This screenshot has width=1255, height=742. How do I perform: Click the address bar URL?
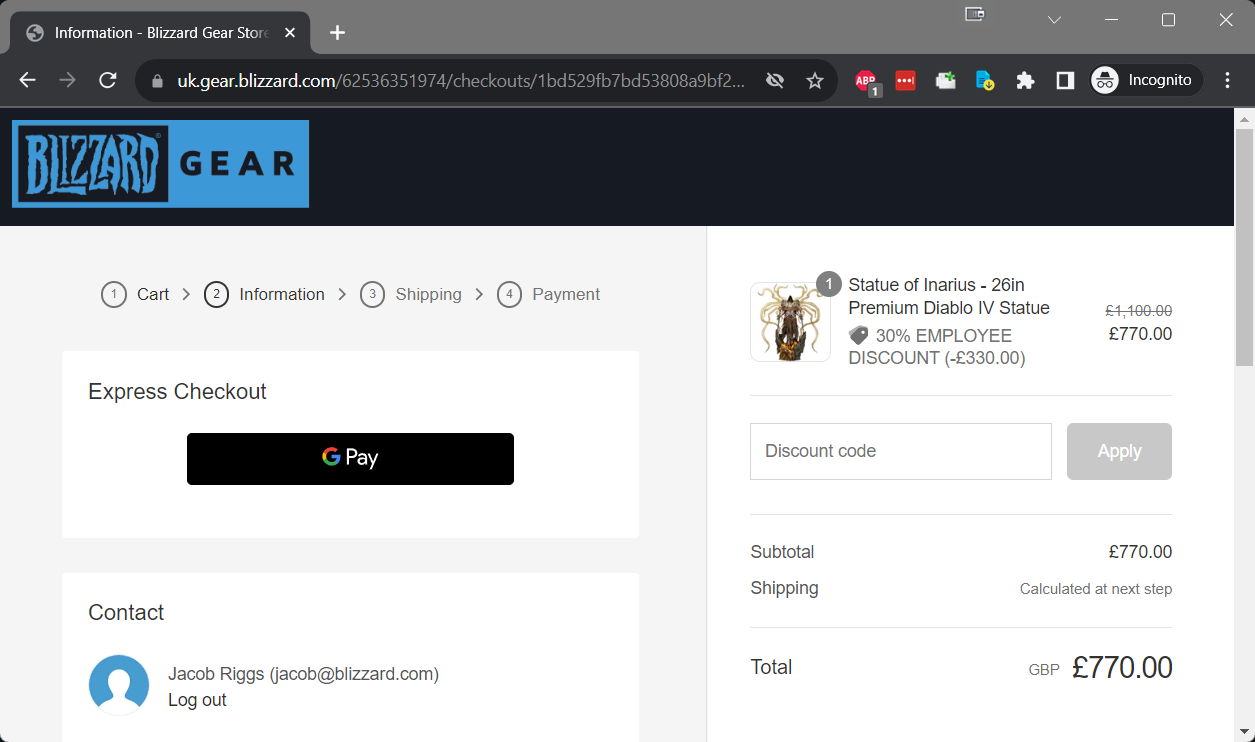coord(461,81)
